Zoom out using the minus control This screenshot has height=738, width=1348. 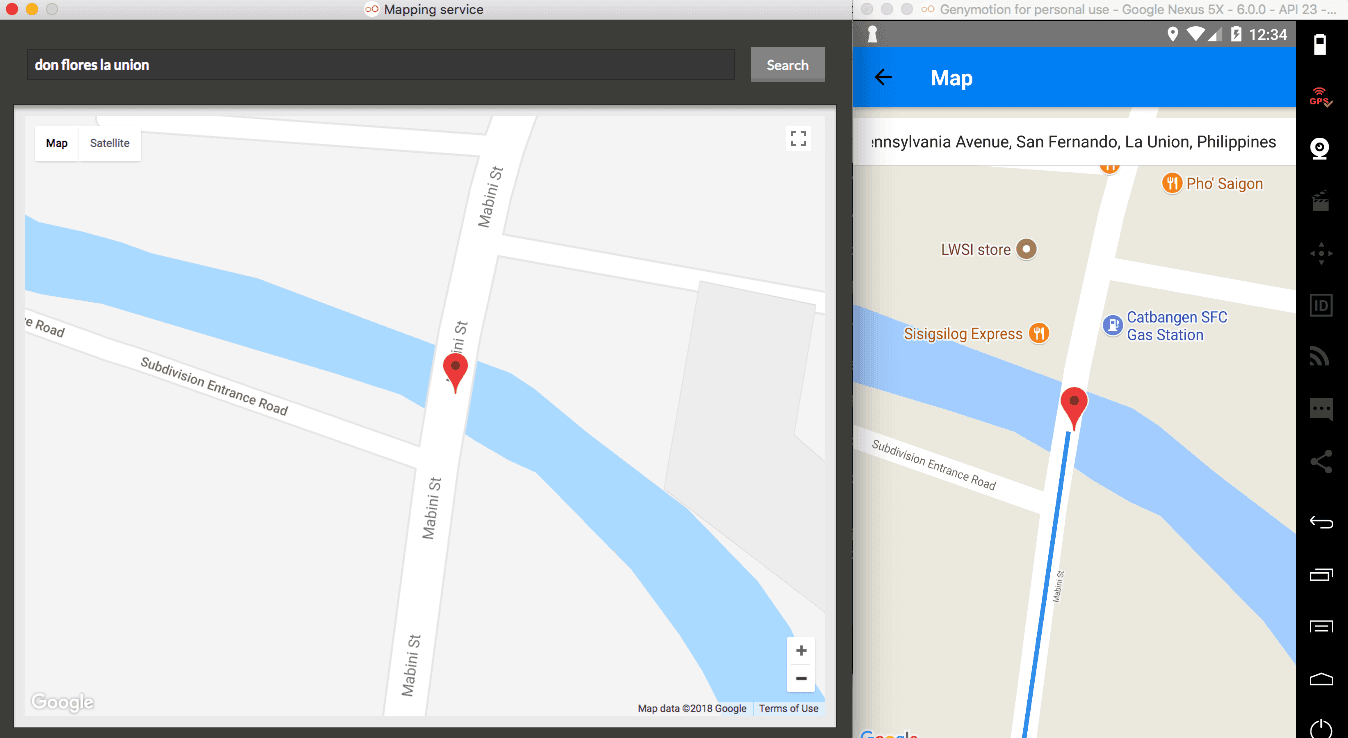(x=800, y=678)
